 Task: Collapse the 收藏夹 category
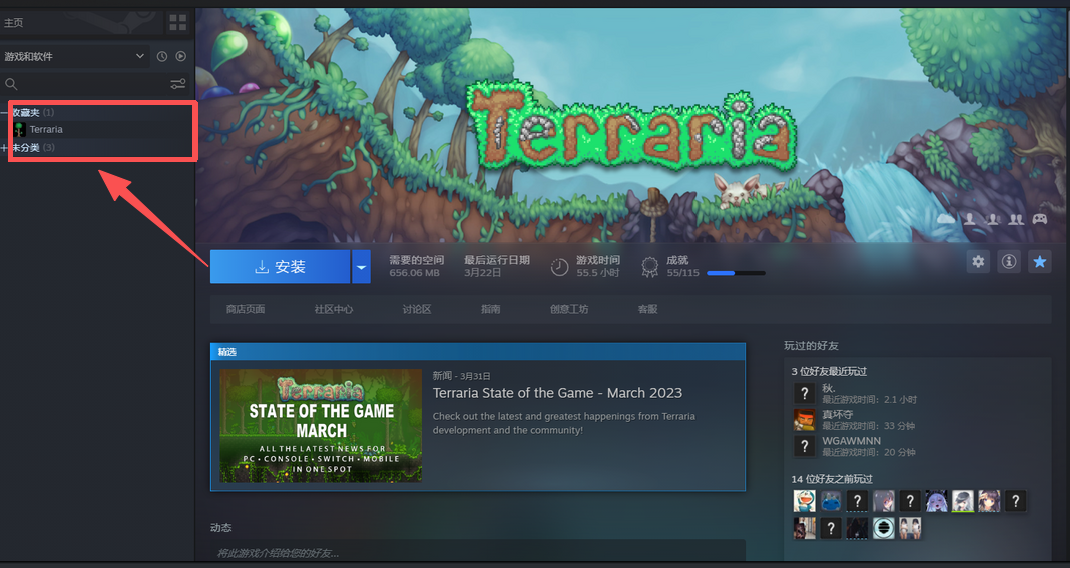point(6,113)
